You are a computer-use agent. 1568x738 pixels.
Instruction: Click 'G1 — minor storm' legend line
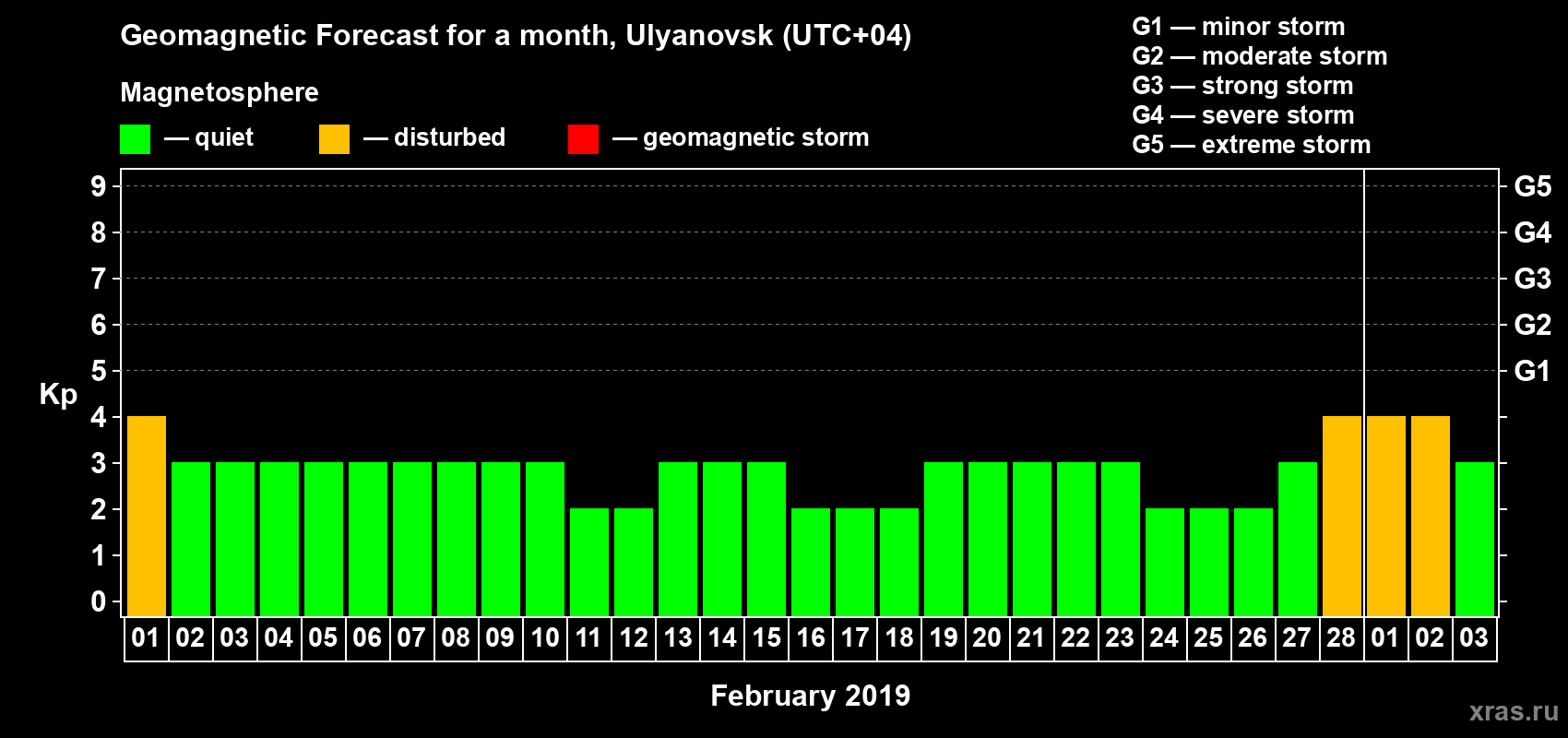[1239, 27]
